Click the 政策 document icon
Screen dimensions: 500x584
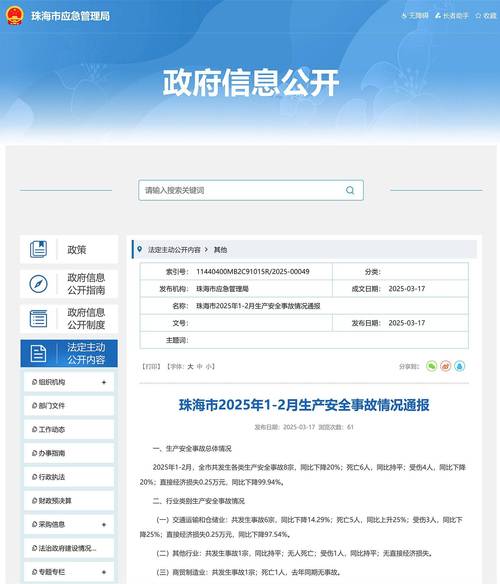[x=38, y=249]
